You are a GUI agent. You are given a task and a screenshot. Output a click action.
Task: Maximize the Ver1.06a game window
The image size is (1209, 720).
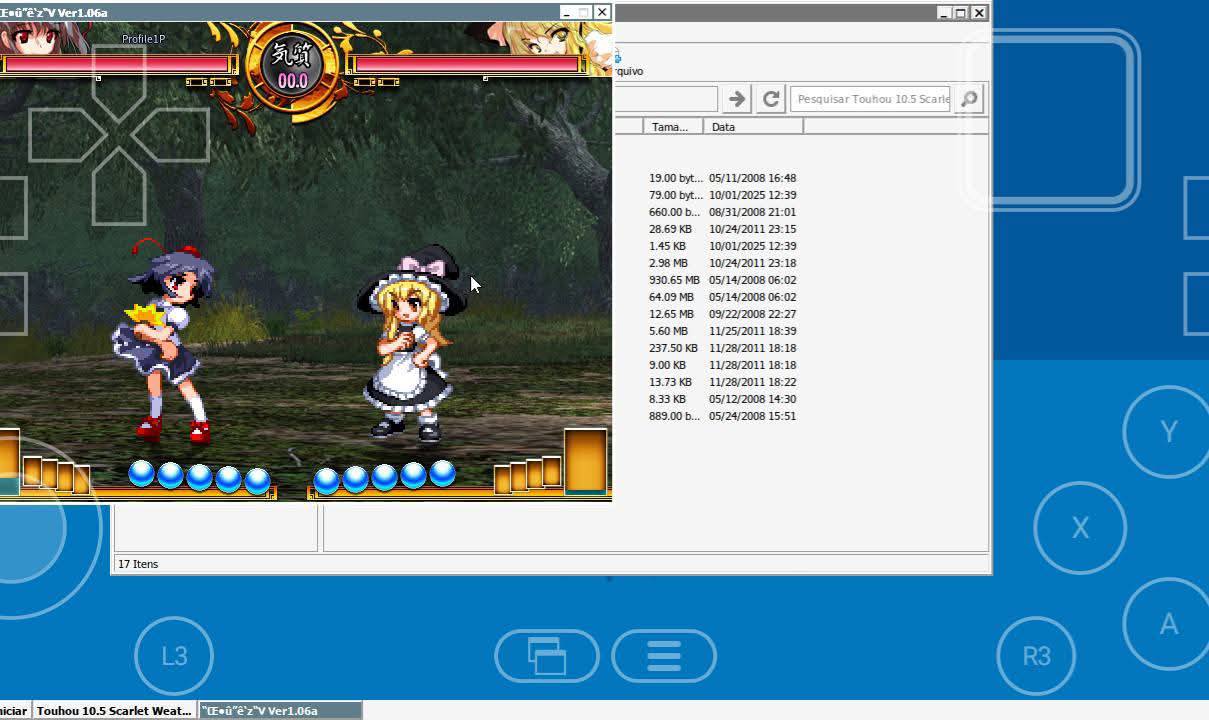point(584,12)
